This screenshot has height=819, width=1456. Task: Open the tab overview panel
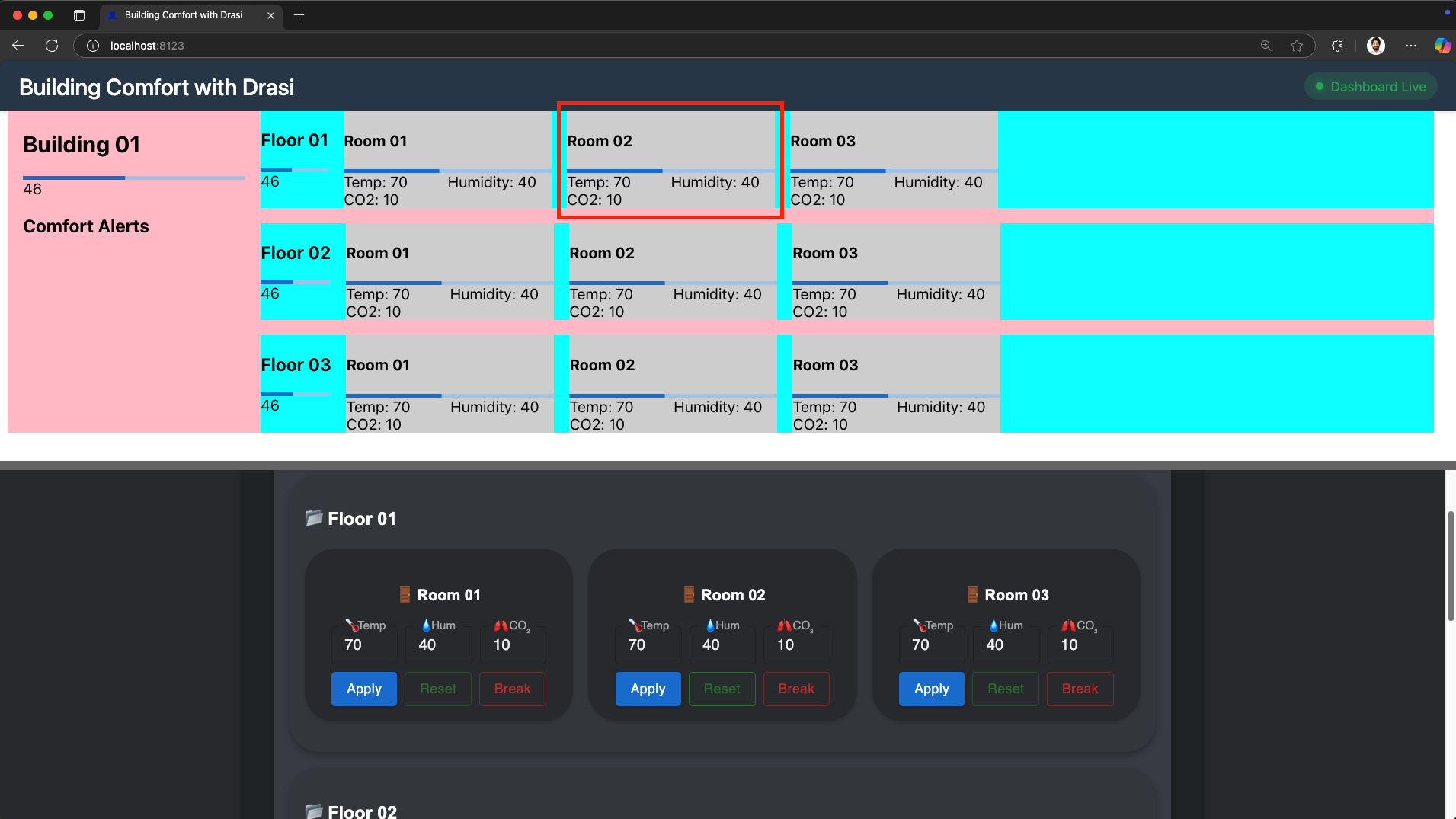click(x=78, y=14)
